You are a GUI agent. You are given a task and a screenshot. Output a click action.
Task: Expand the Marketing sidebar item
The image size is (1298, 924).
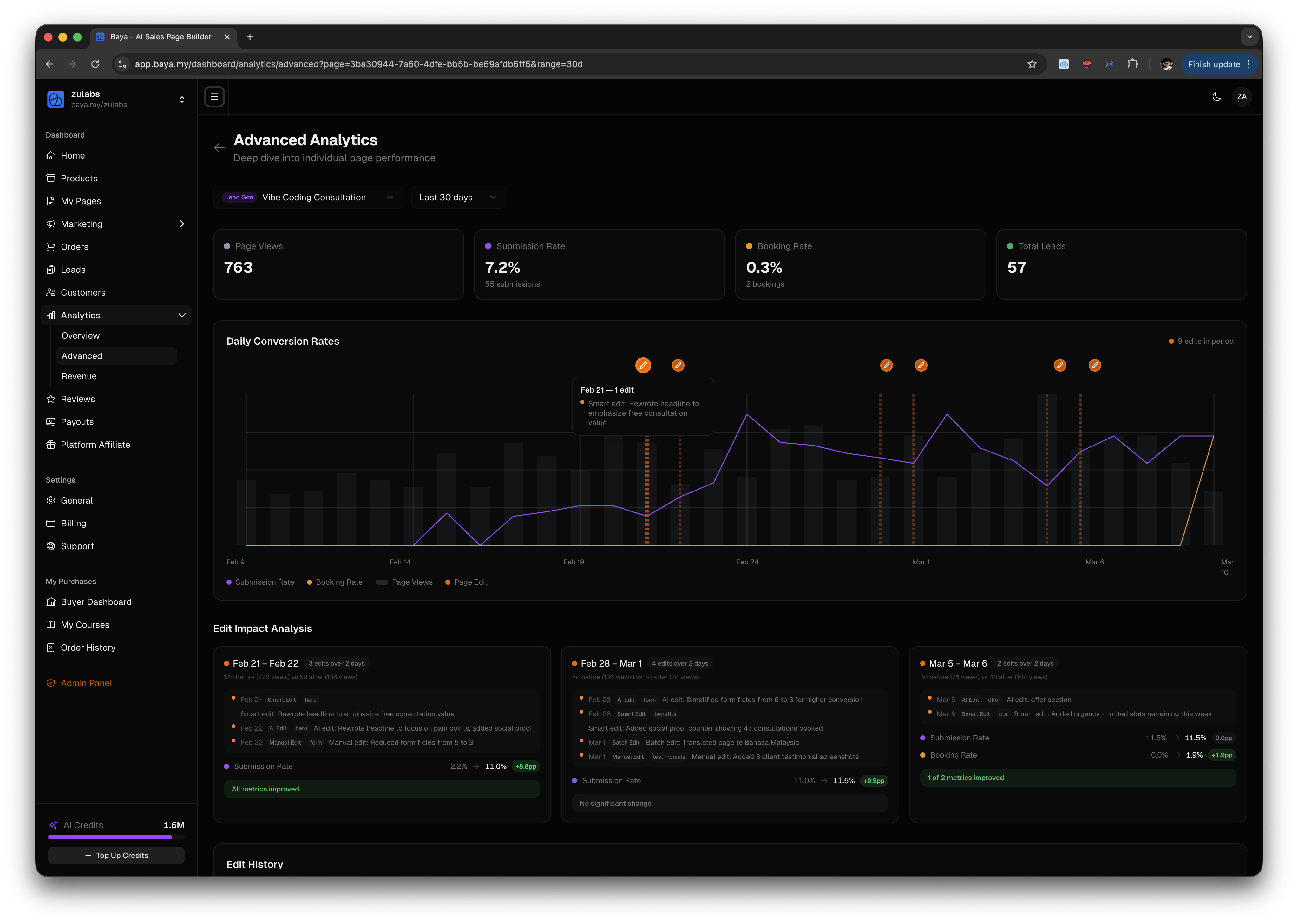click(x=182, y=224)
